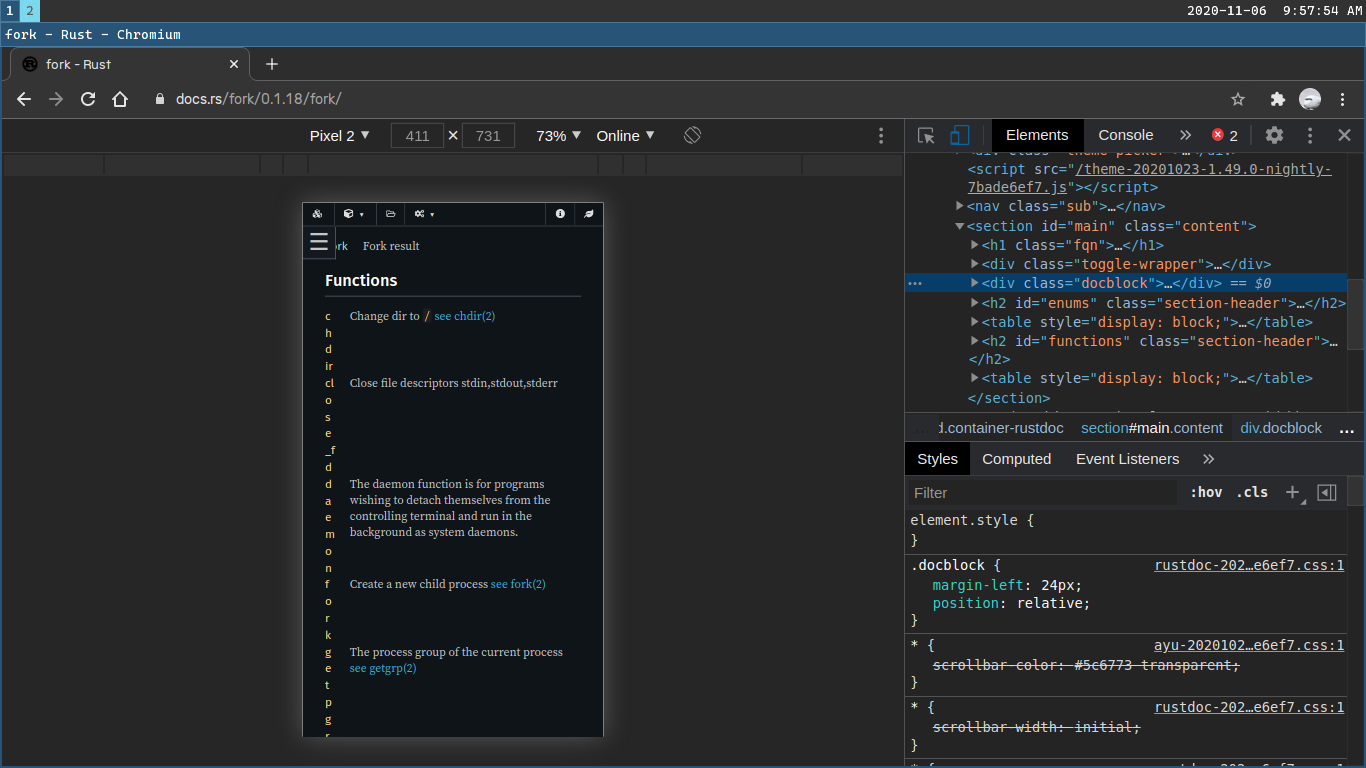The image size is (1366, 768).
Task: Open DevTools settings gear
Action: point(1274,135)
